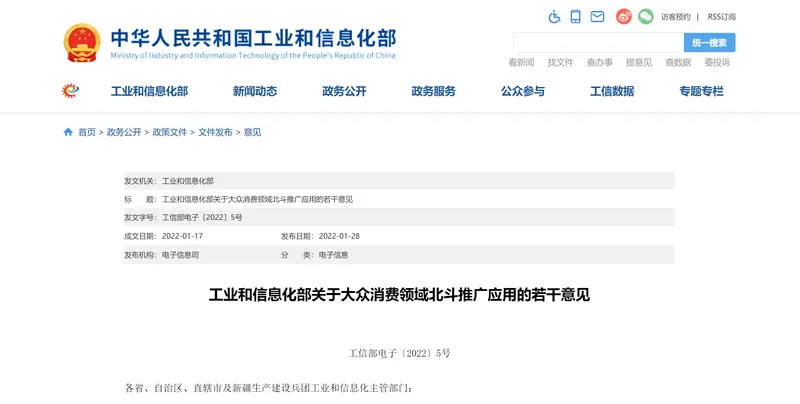Click the salutation line 各省、自治区
This screenshot has height=404, width=800.
click(269, 388)
